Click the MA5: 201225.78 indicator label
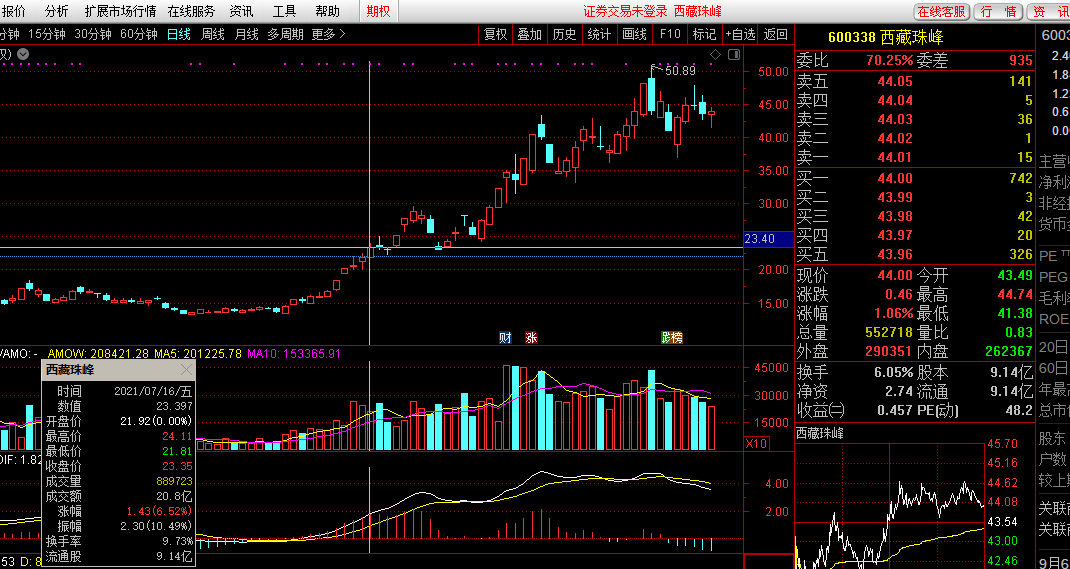The width and height of the screenshot is (1070, 569). pos(198,353)
